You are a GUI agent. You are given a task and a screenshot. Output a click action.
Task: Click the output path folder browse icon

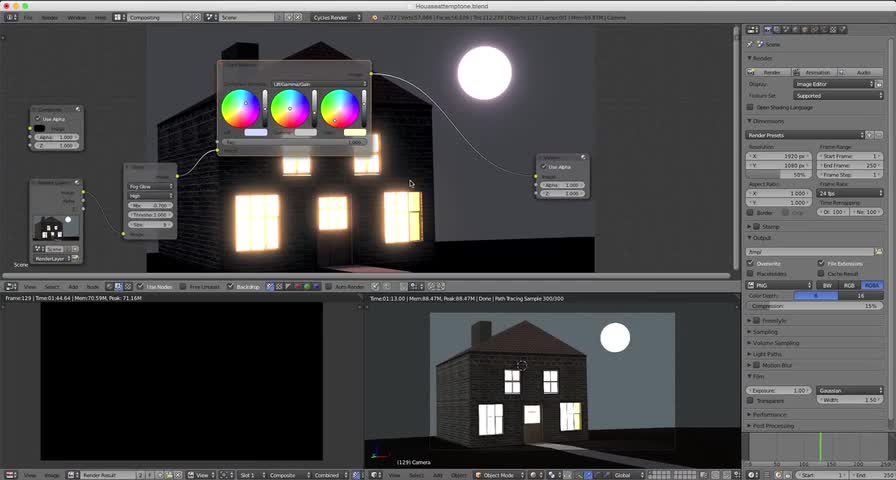click(x=879, y=251)
